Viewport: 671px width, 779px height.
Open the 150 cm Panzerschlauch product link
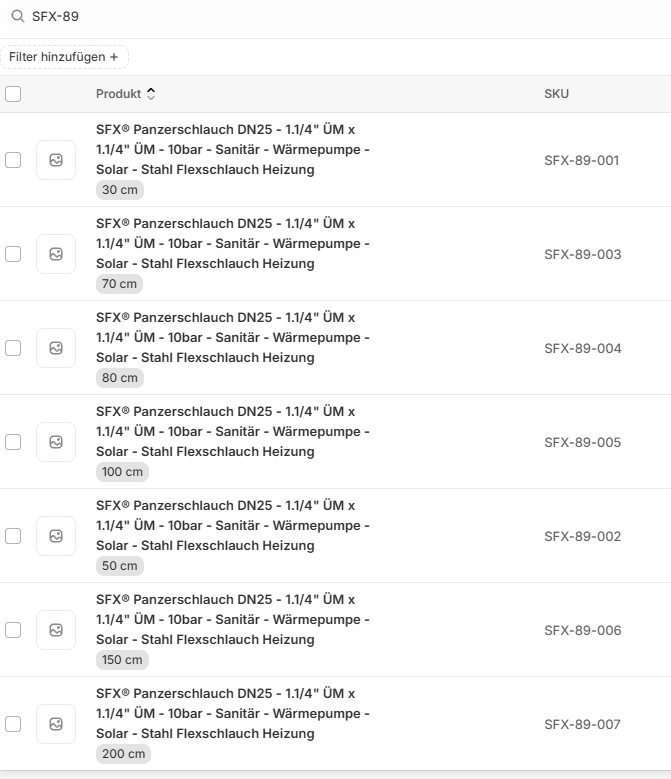(x=232, y=619)
